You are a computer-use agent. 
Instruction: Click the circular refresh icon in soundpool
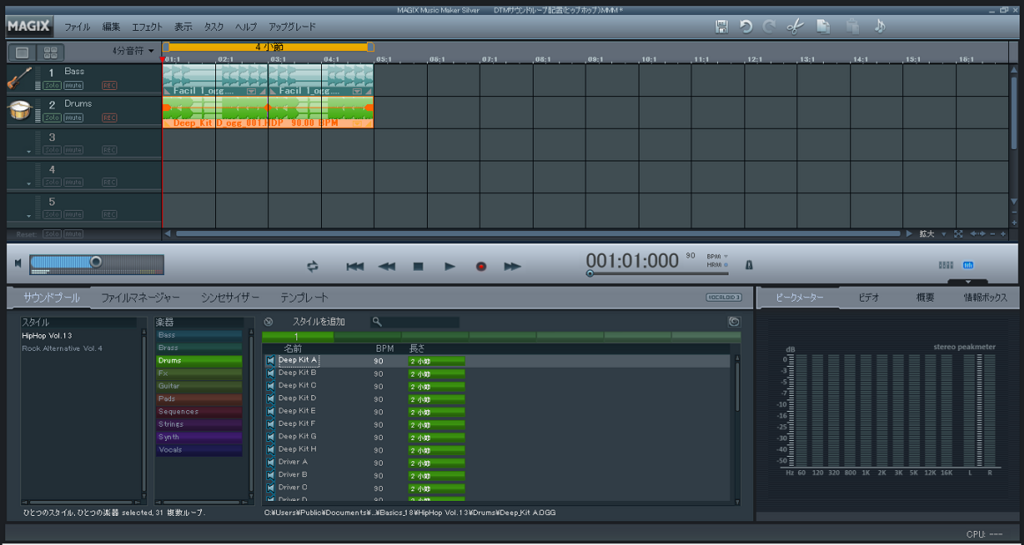point(734,322)
